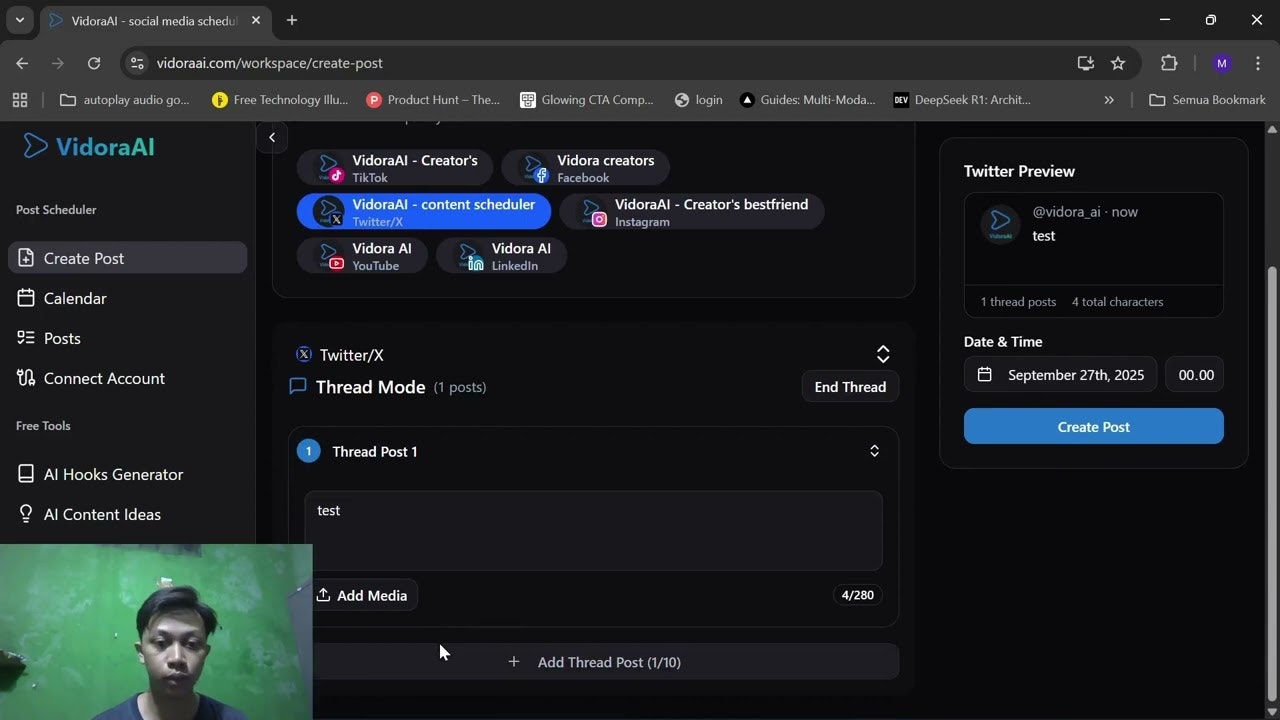The image size is (1280, 720).
Task: Open Glowing CTA Comp... bookmark
Action: (x=587, y=100)
